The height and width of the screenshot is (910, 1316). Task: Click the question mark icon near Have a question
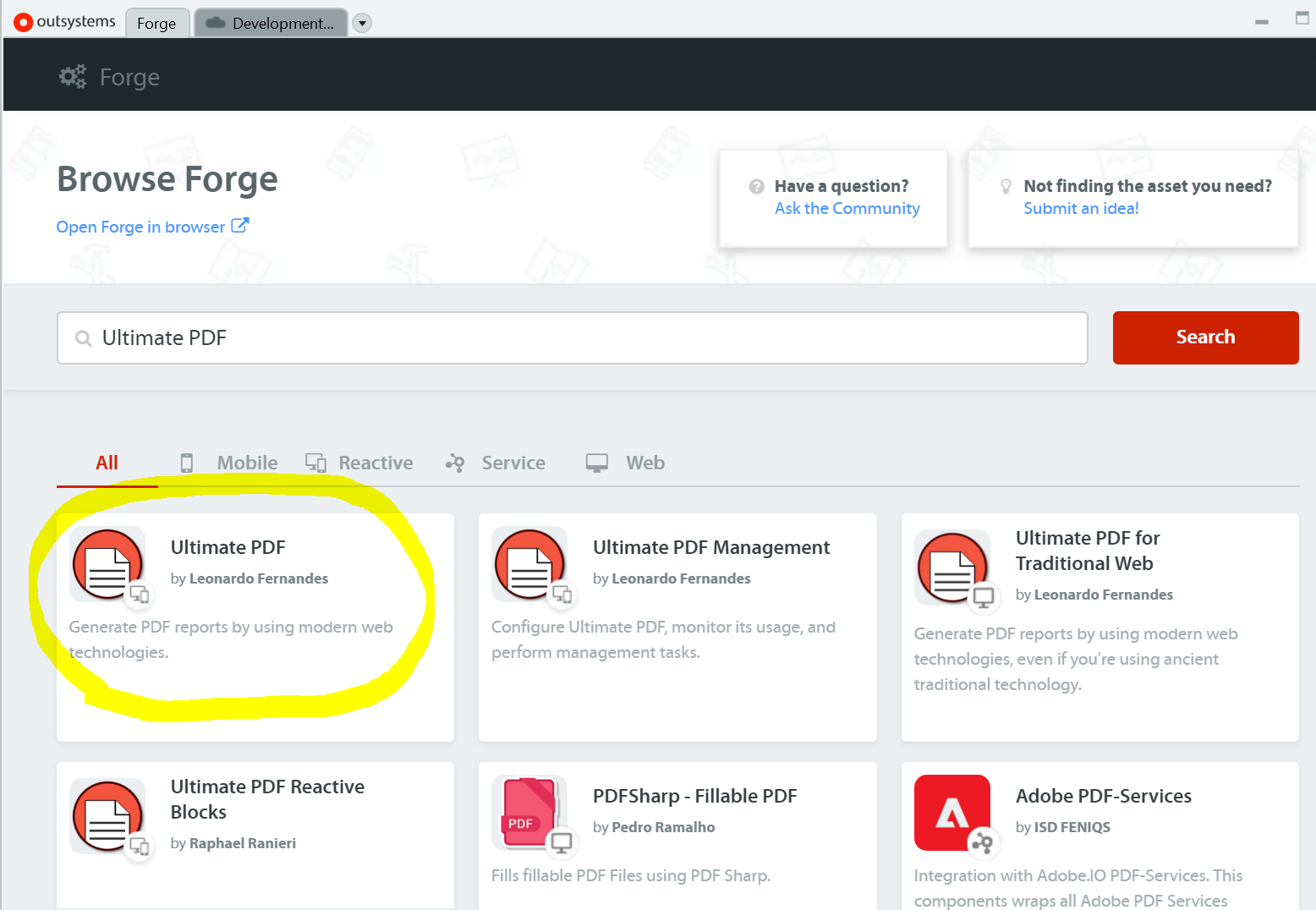[757, 186]
